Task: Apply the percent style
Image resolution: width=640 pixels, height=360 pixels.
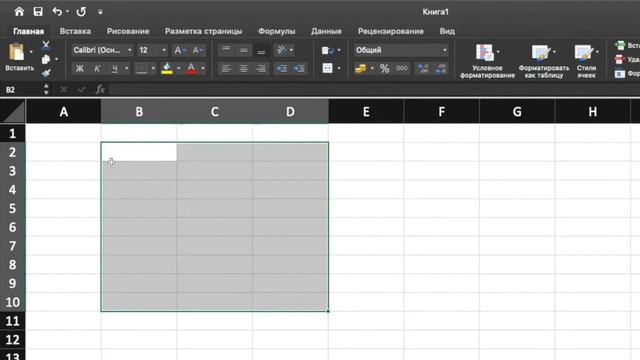Action: click(384, 68)
